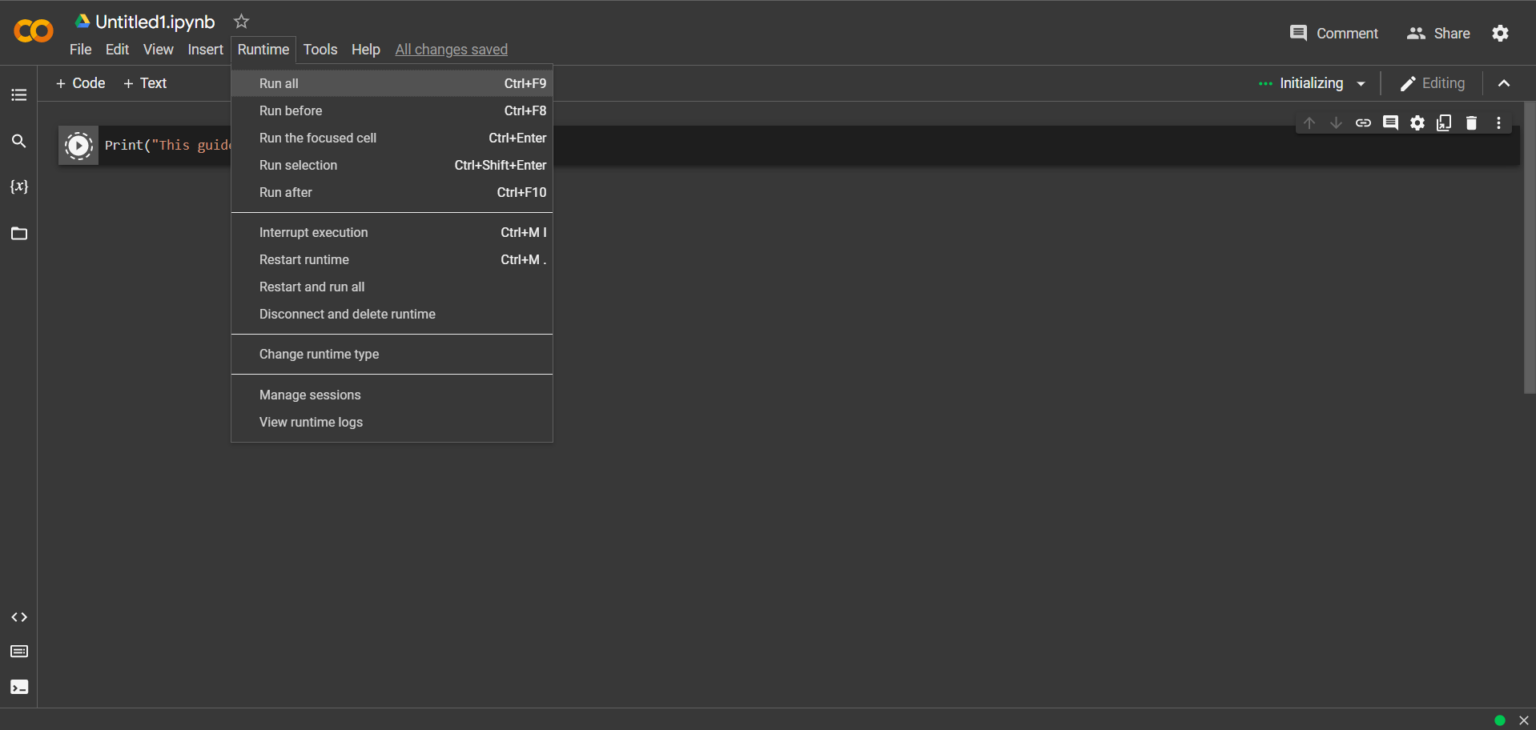Copy link to cell icon
The image size is (1536, 730).
point(1363,123)
